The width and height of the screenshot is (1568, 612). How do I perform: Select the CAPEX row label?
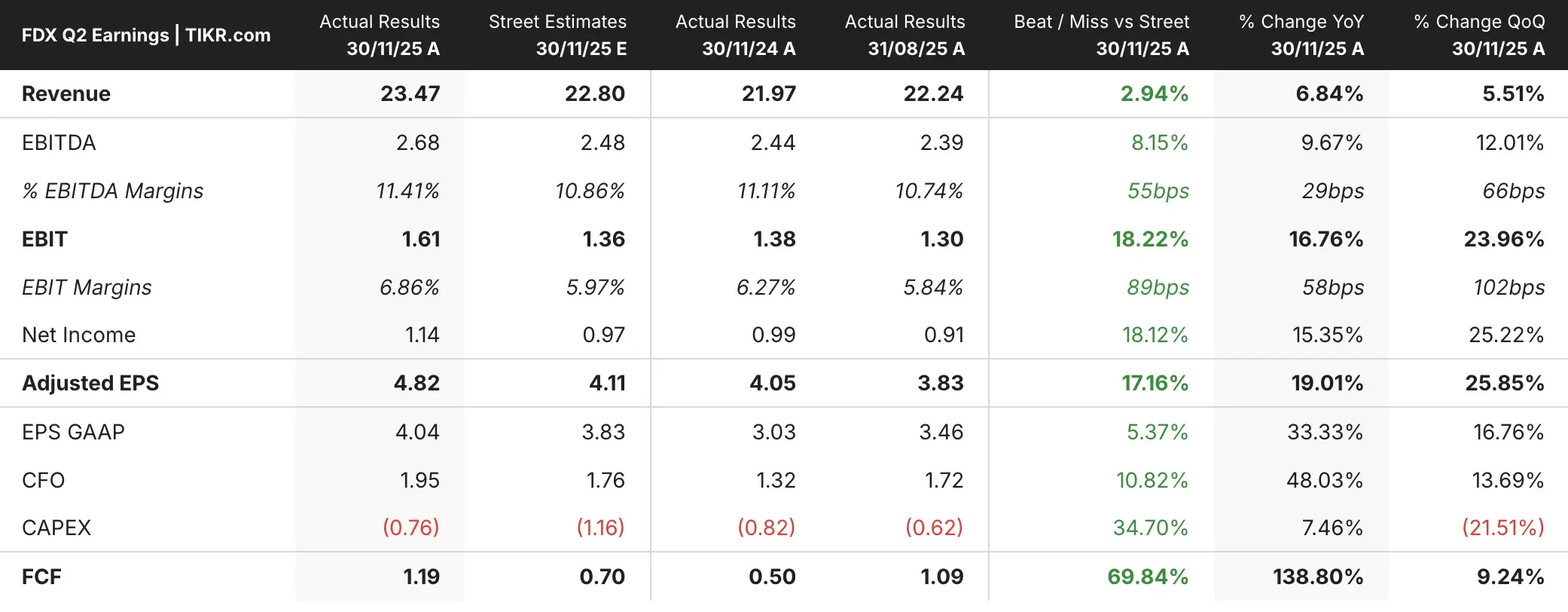tap(56, 528)
